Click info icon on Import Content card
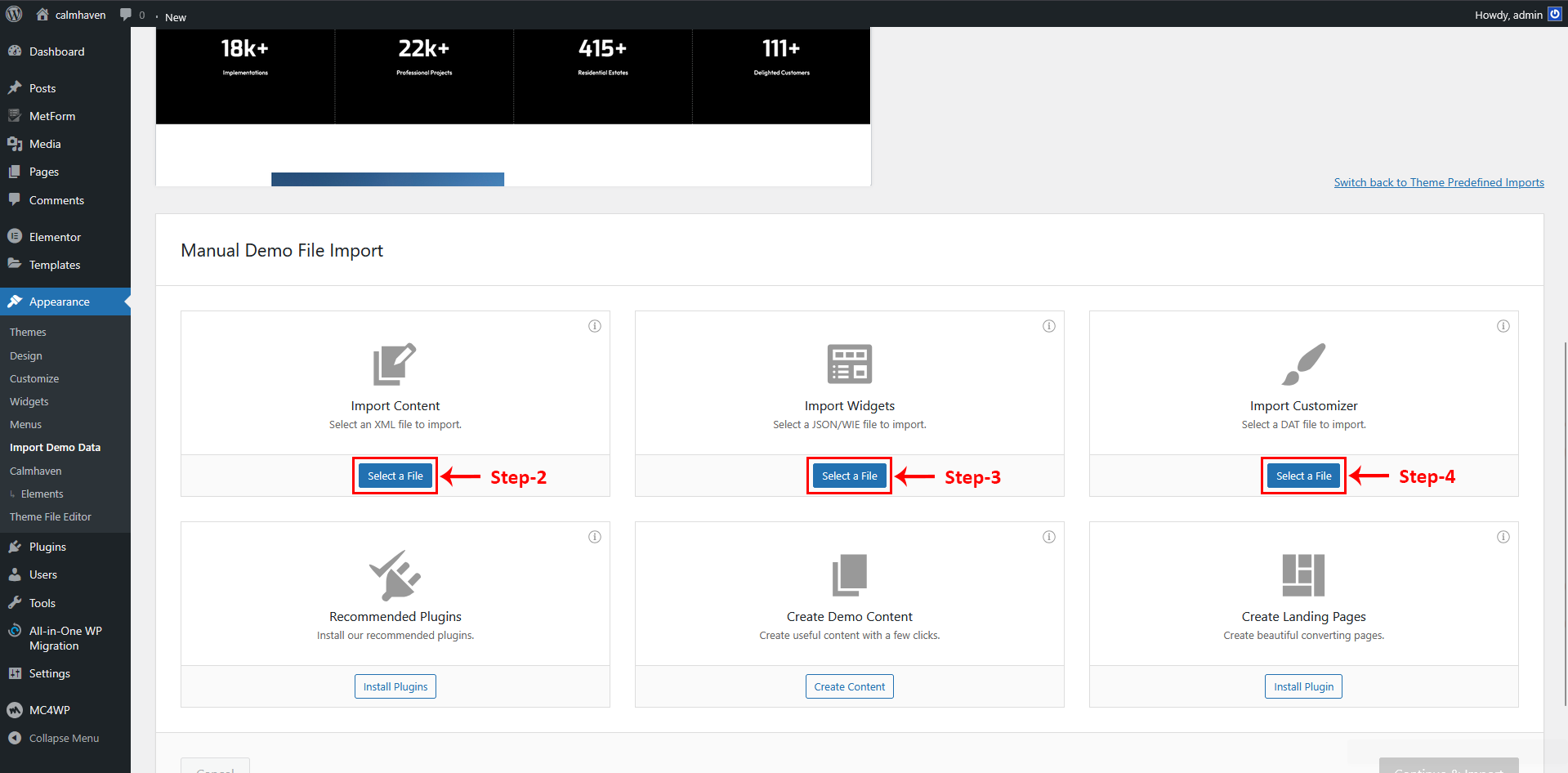 595,326
